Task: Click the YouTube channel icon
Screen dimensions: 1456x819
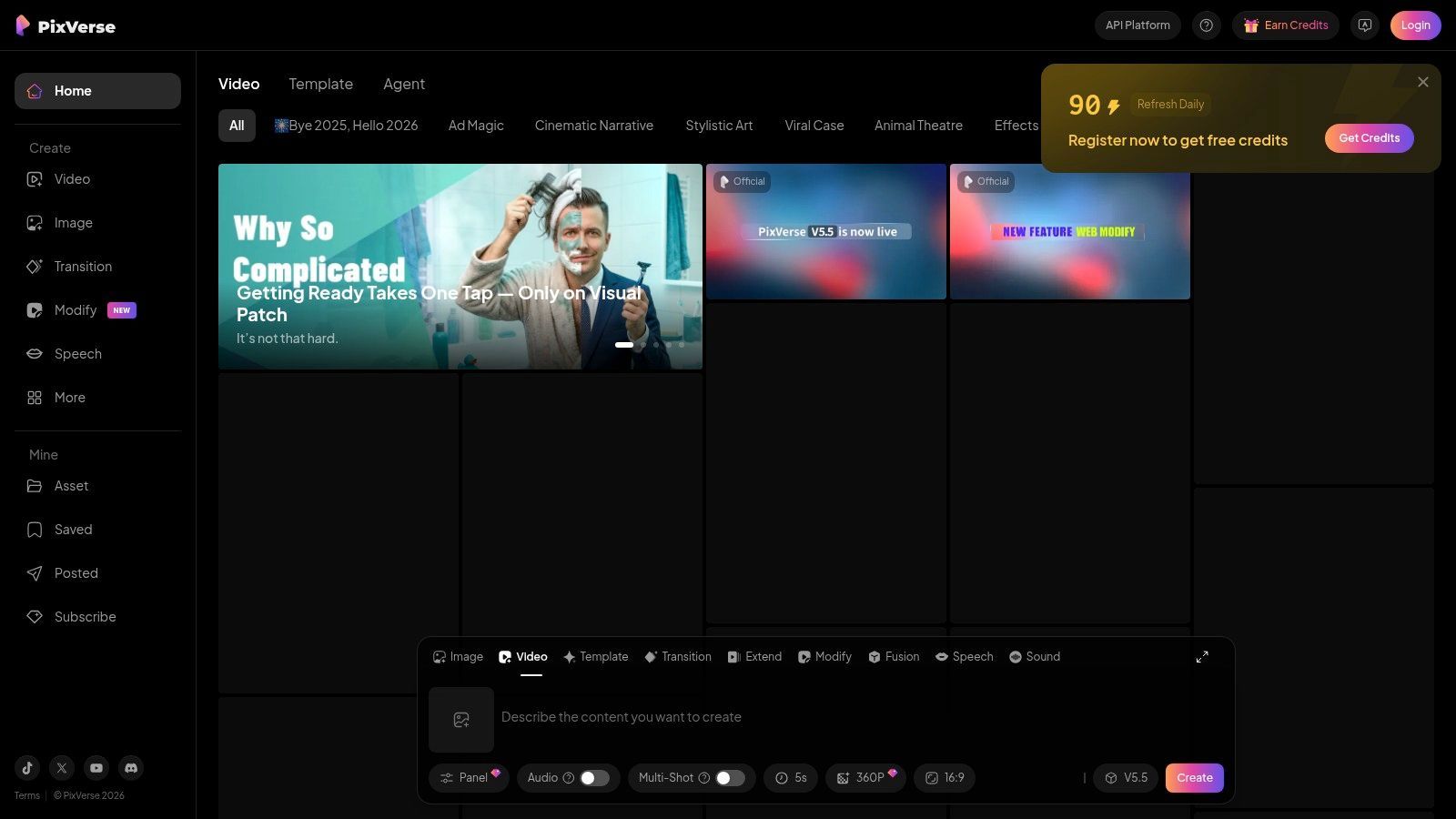Action: coord(96,768)
